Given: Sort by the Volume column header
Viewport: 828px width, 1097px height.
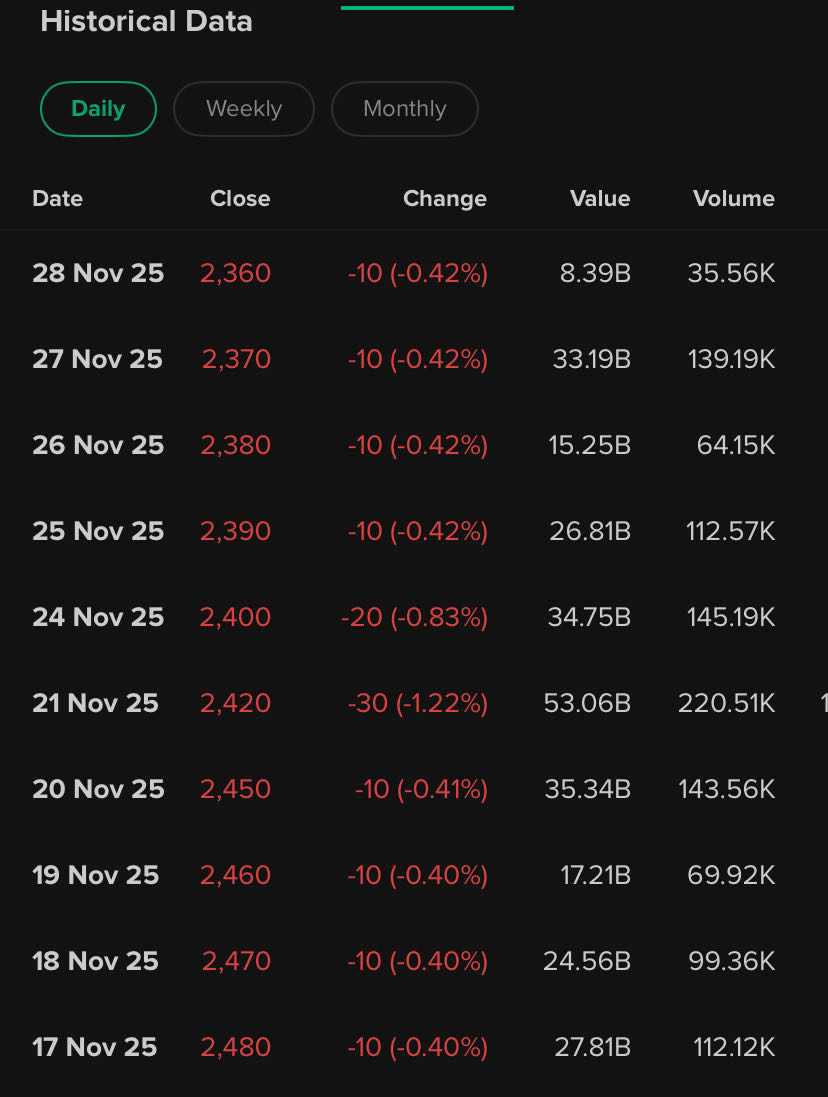Looking at the screenshot, I should click(x=733, y=199).
